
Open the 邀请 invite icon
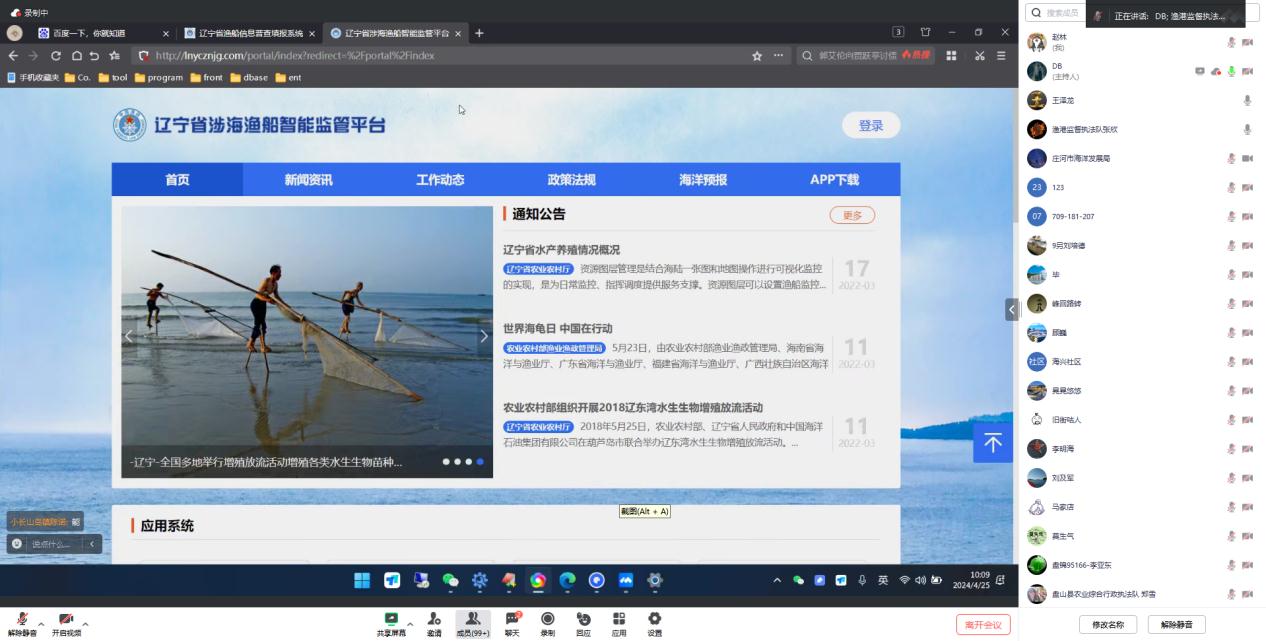[434, 620]
